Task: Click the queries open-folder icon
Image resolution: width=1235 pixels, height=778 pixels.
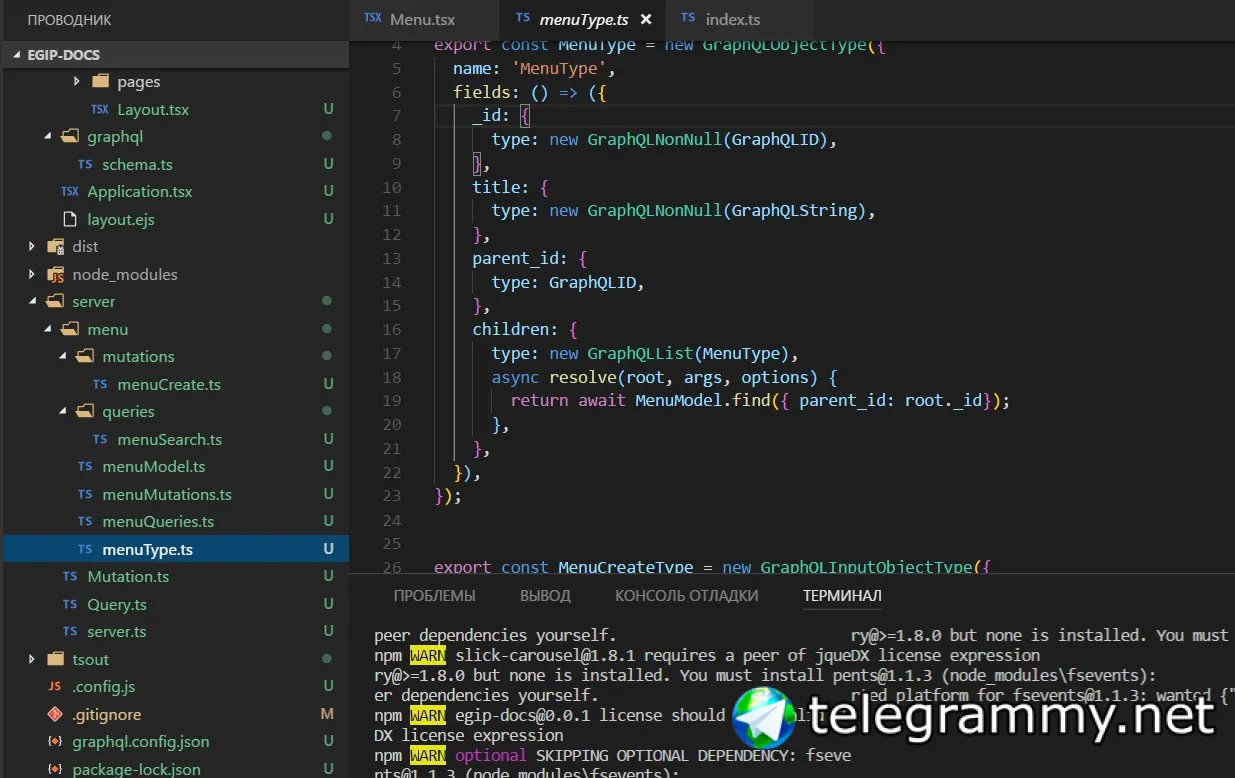Action: click(84, 411)
